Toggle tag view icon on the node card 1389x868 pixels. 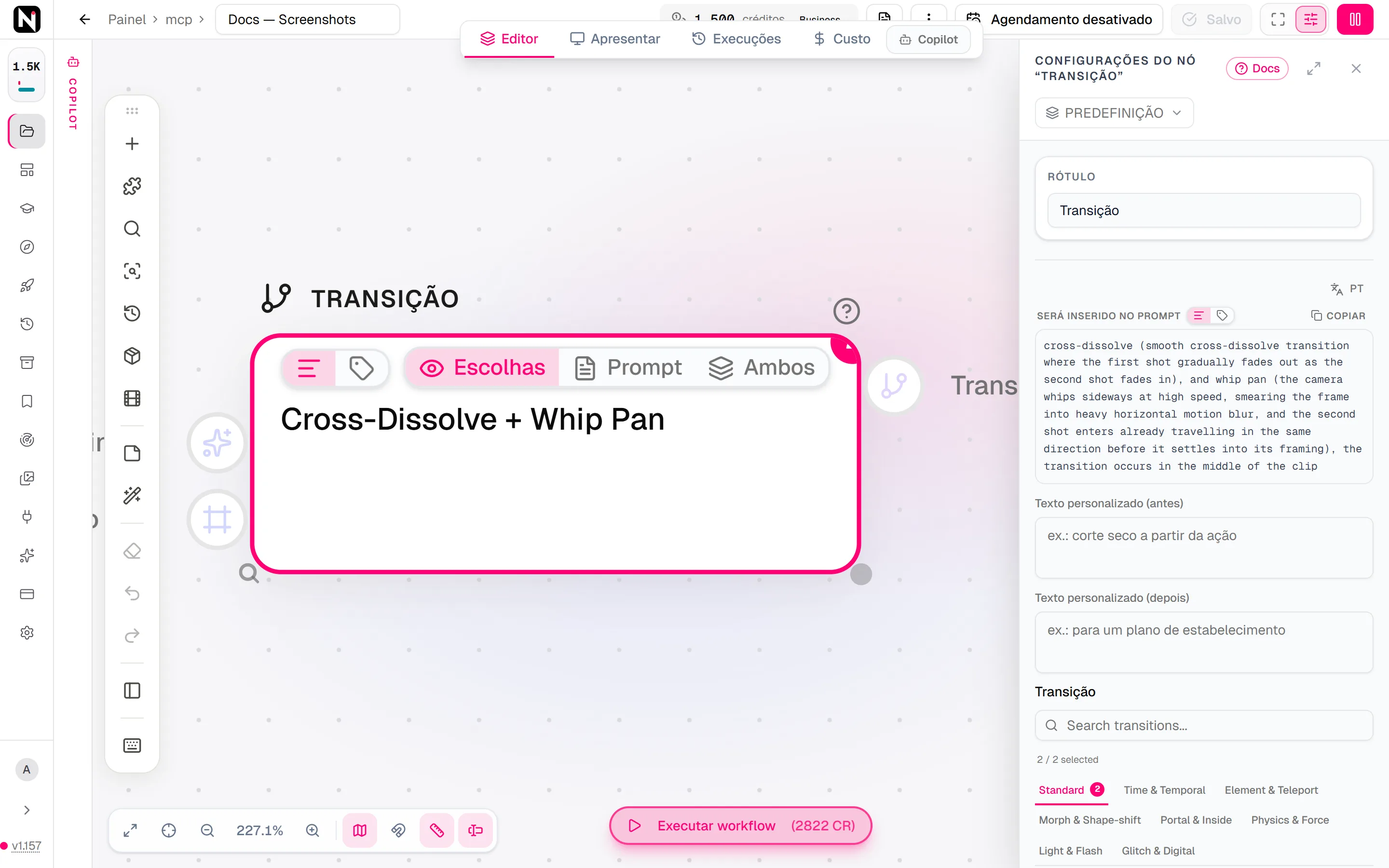tap(362, 368)
